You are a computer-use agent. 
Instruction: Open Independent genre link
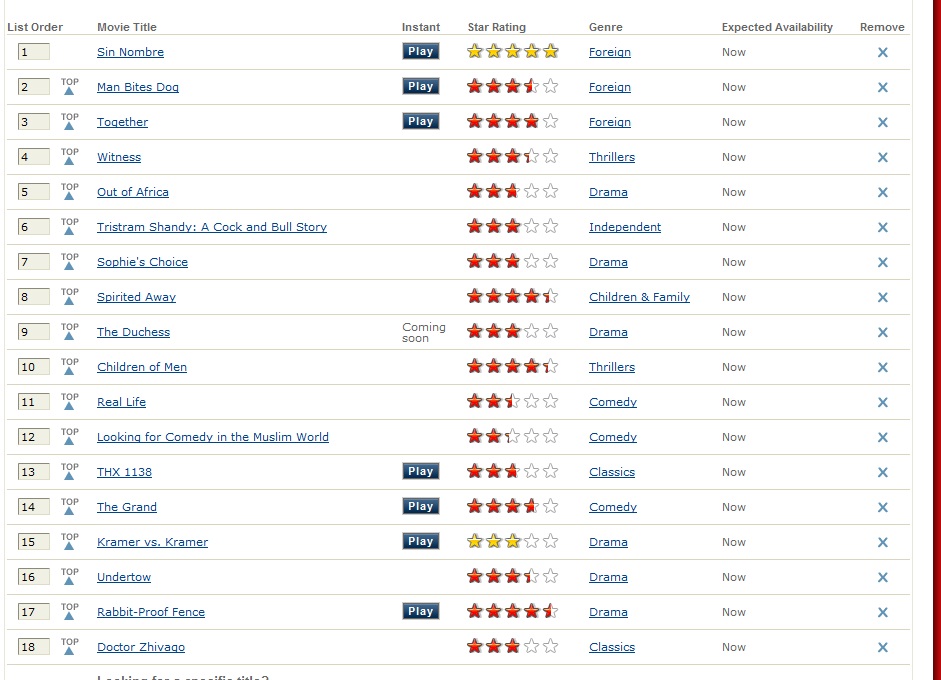click(x=624, y=227)
